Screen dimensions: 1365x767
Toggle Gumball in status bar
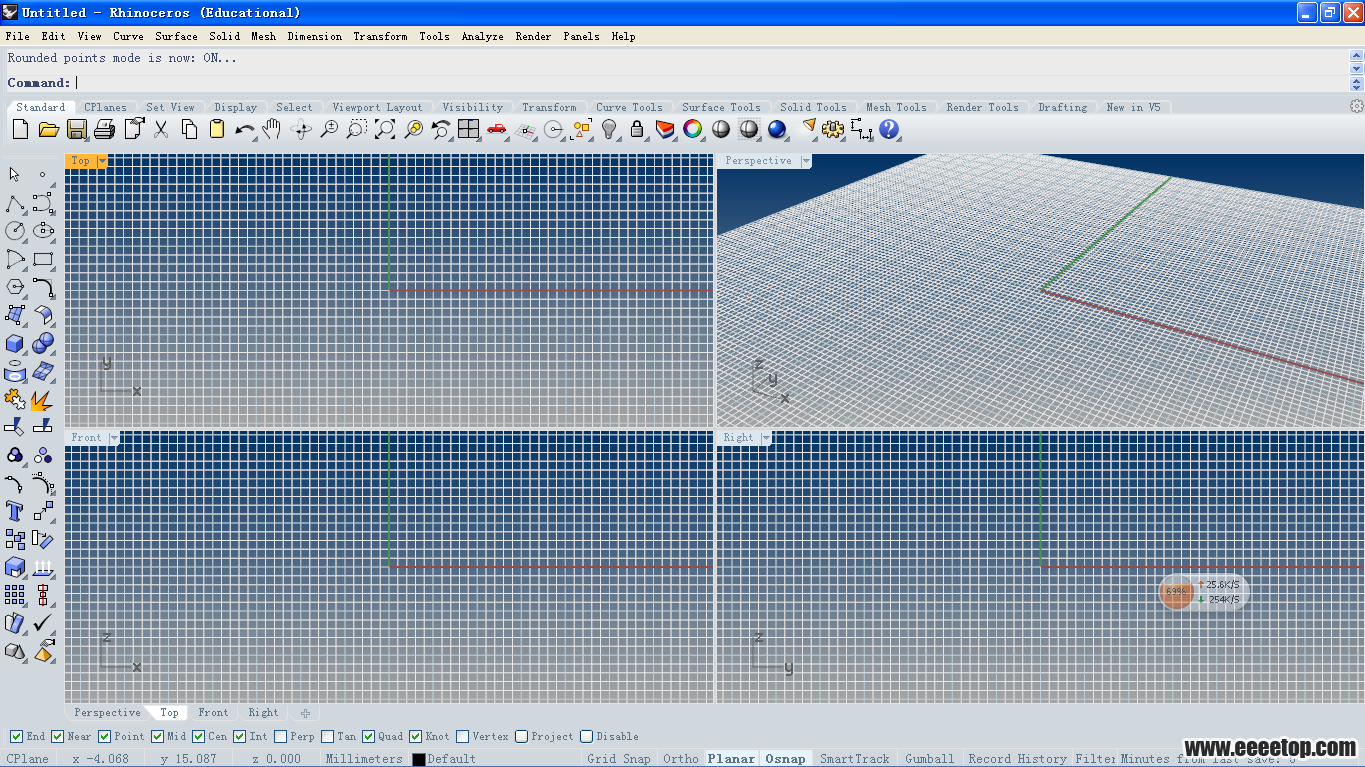tap(930, 759)
